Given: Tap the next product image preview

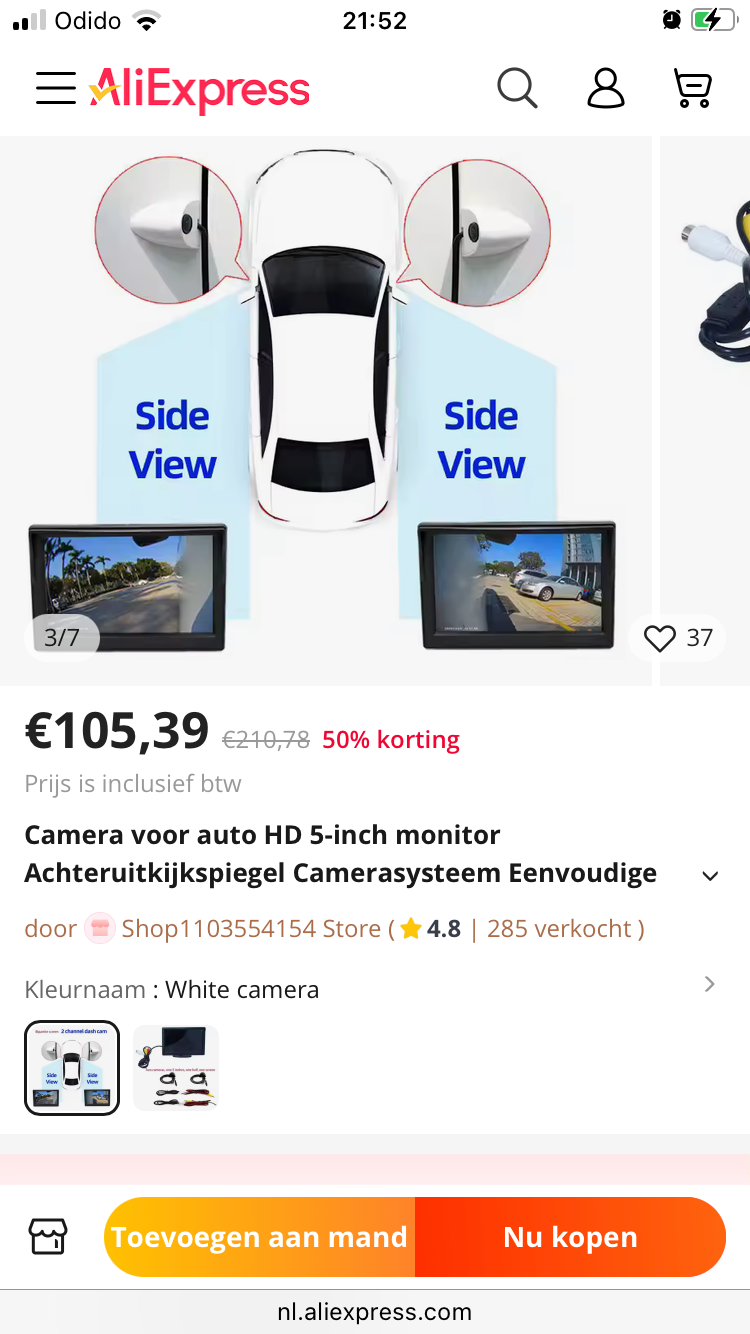Looking at the screenshot, I should (706, 410).
